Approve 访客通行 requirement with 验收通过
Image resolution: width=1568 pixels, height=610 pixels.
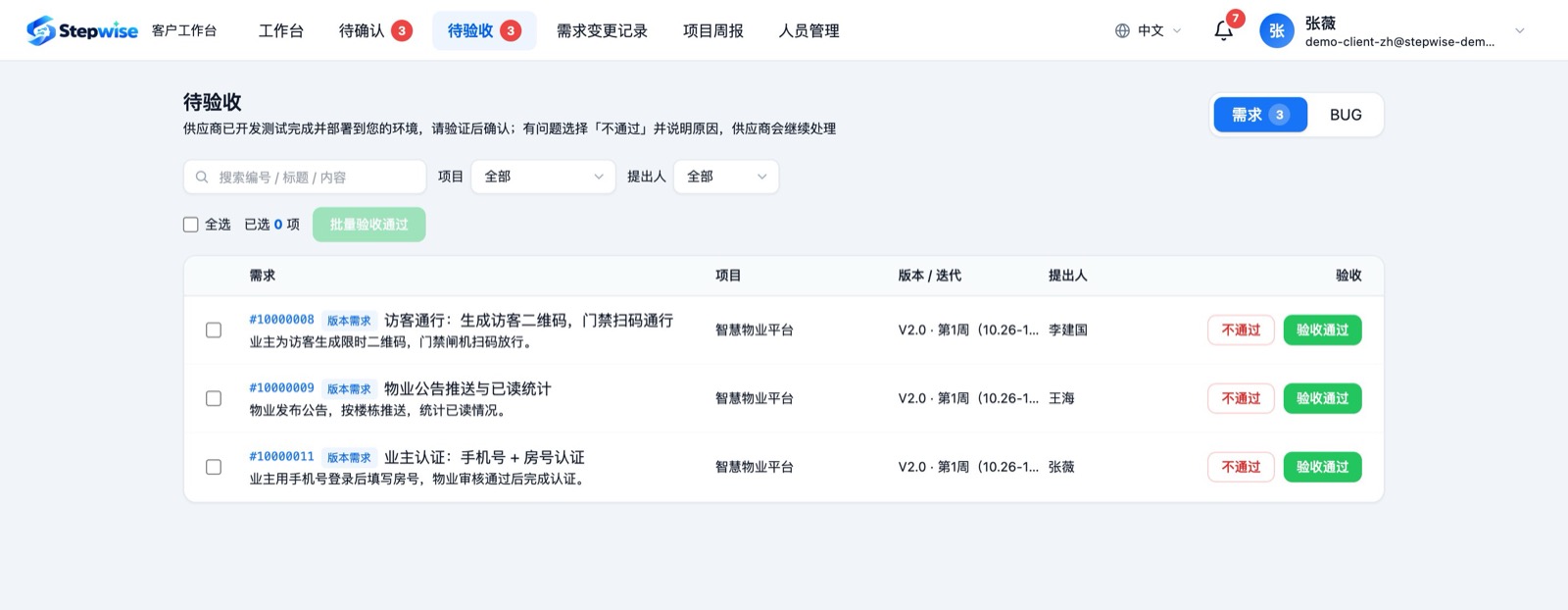click(1323, 330)
